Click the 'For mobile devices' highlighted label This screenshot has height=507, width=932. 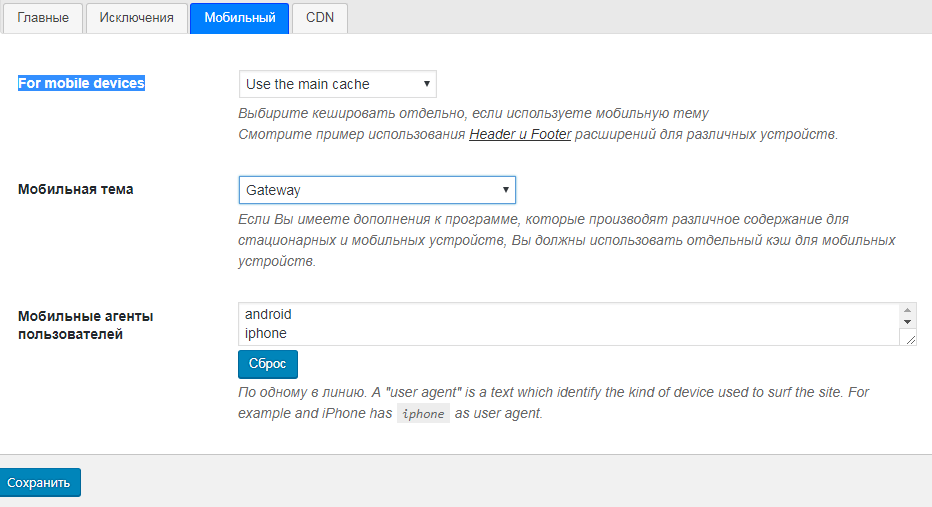click(x=81, y=83)
